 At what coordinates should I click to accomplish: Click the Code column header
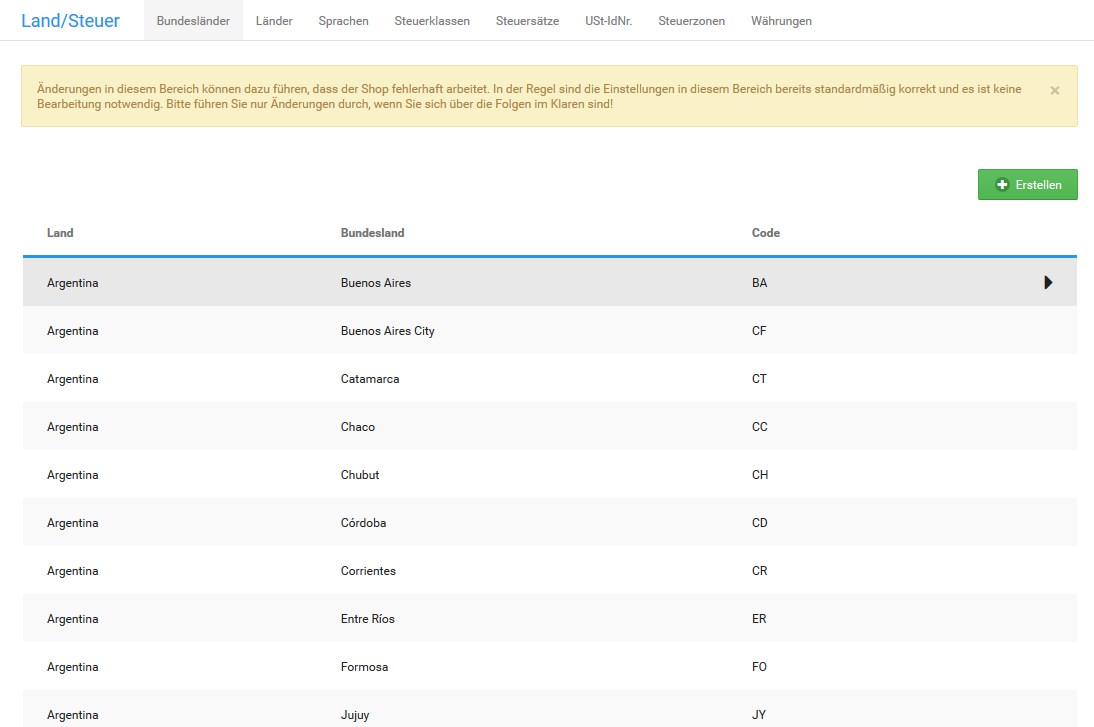pos(765,233)
